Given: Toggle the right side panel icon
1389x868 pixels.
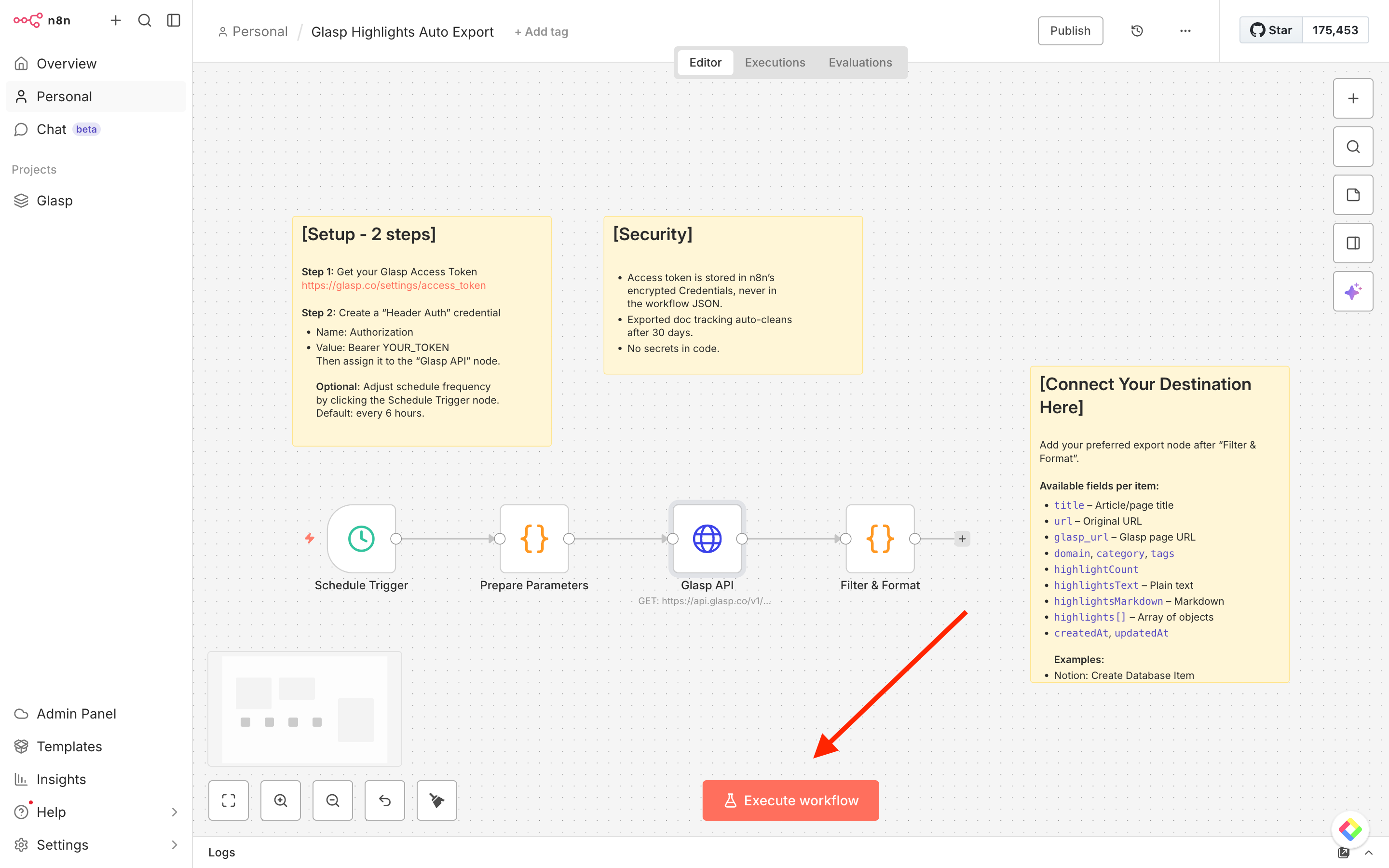Looking at the screenshot, I should (1353, 244).
